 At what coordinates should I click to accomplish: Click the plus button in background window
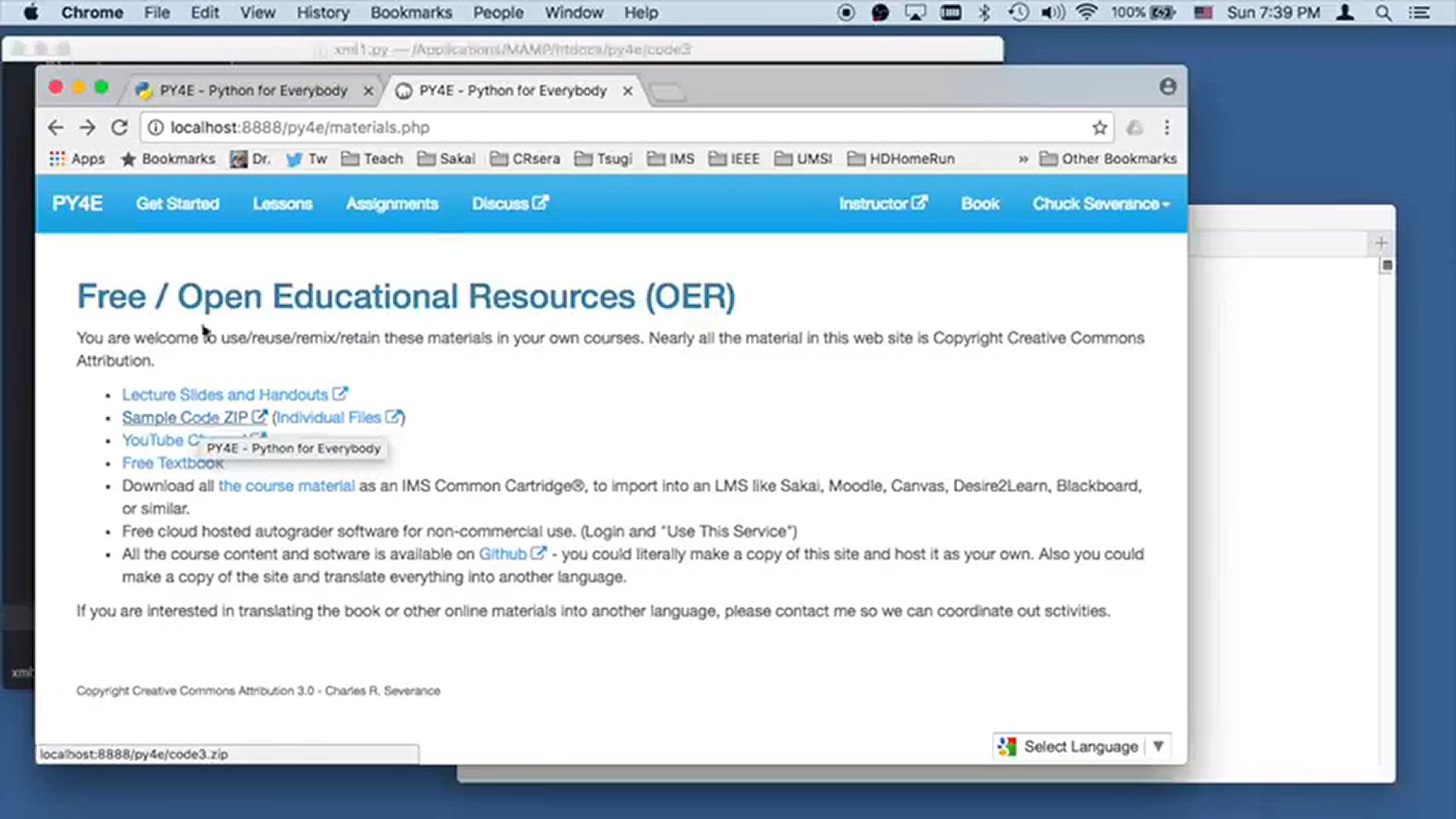point(1381,243)
